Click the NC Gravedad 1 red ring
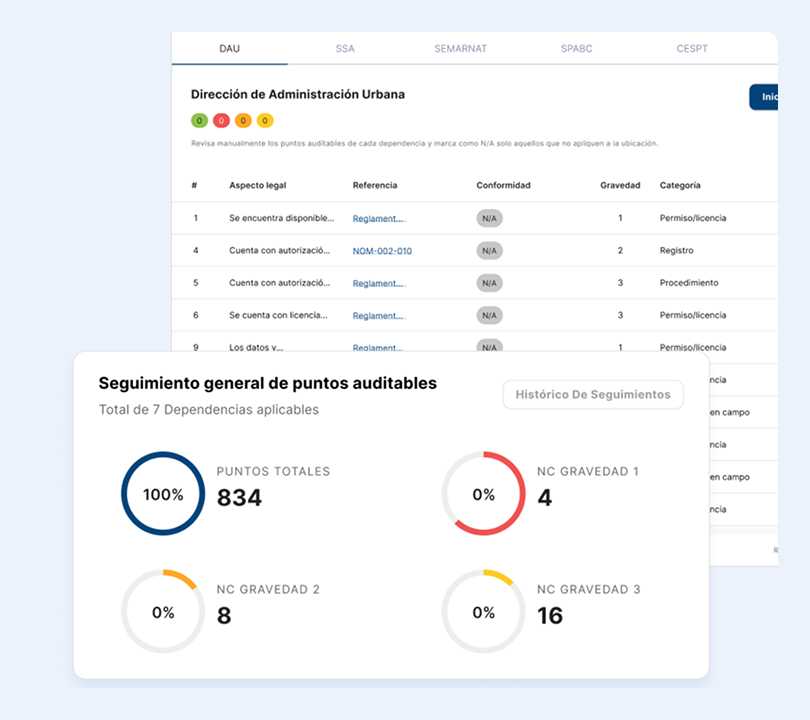Screen dimensions: 810x720 (484, 494)
